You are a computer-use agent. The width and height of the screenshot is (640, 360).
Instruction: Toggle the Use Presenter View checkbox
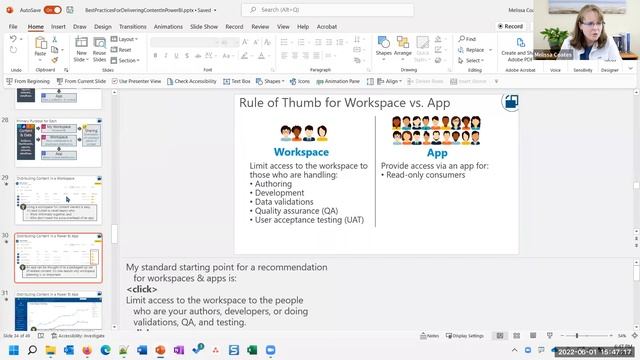(115, 81)
